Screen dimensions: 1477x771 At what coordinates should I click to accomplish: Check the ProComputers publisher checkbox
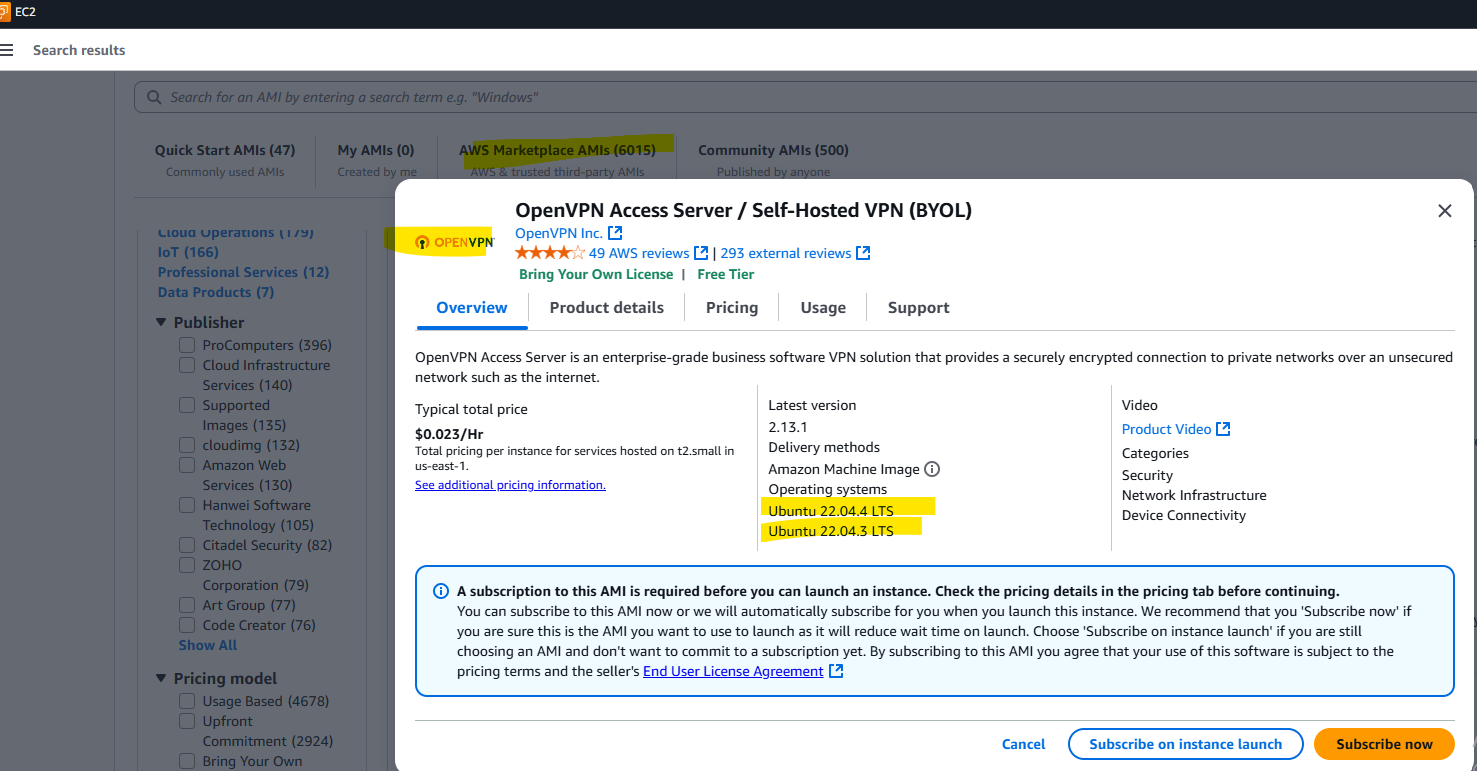(x=187, y=345)
